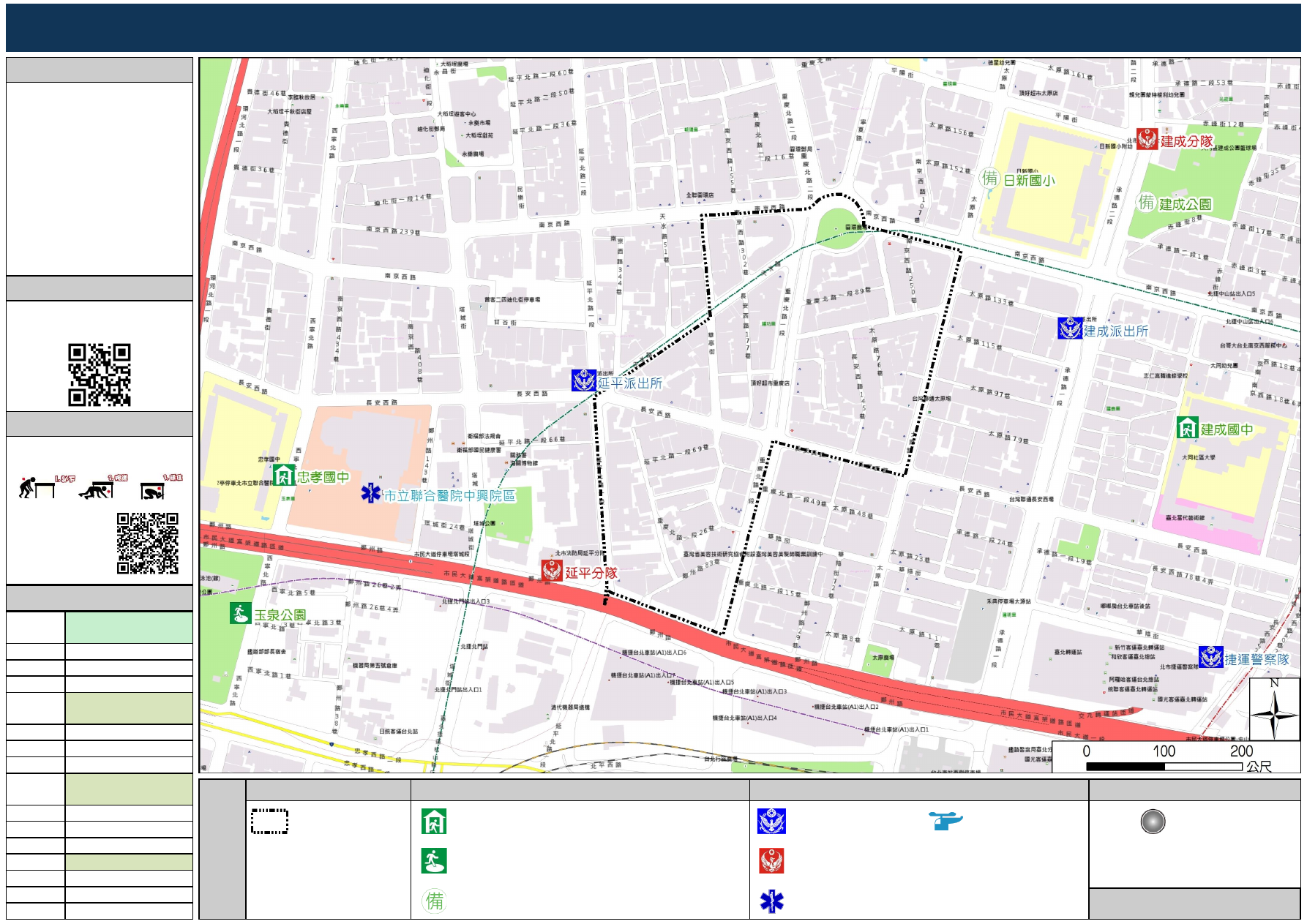The width and height of the screenshot is (1307, 924).
Task: Click the grey circle symbol in the legend
Action: pos(1153,822)
